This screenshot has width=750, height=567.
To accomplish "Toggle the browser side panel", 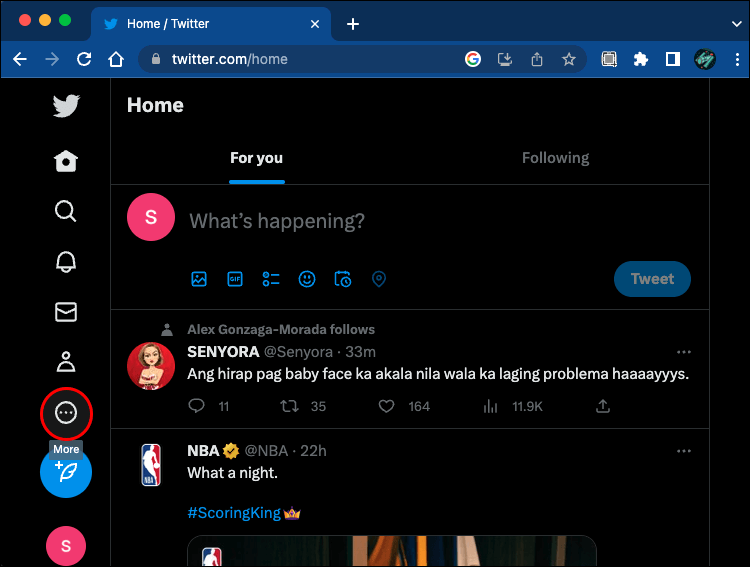I will 673,59.
